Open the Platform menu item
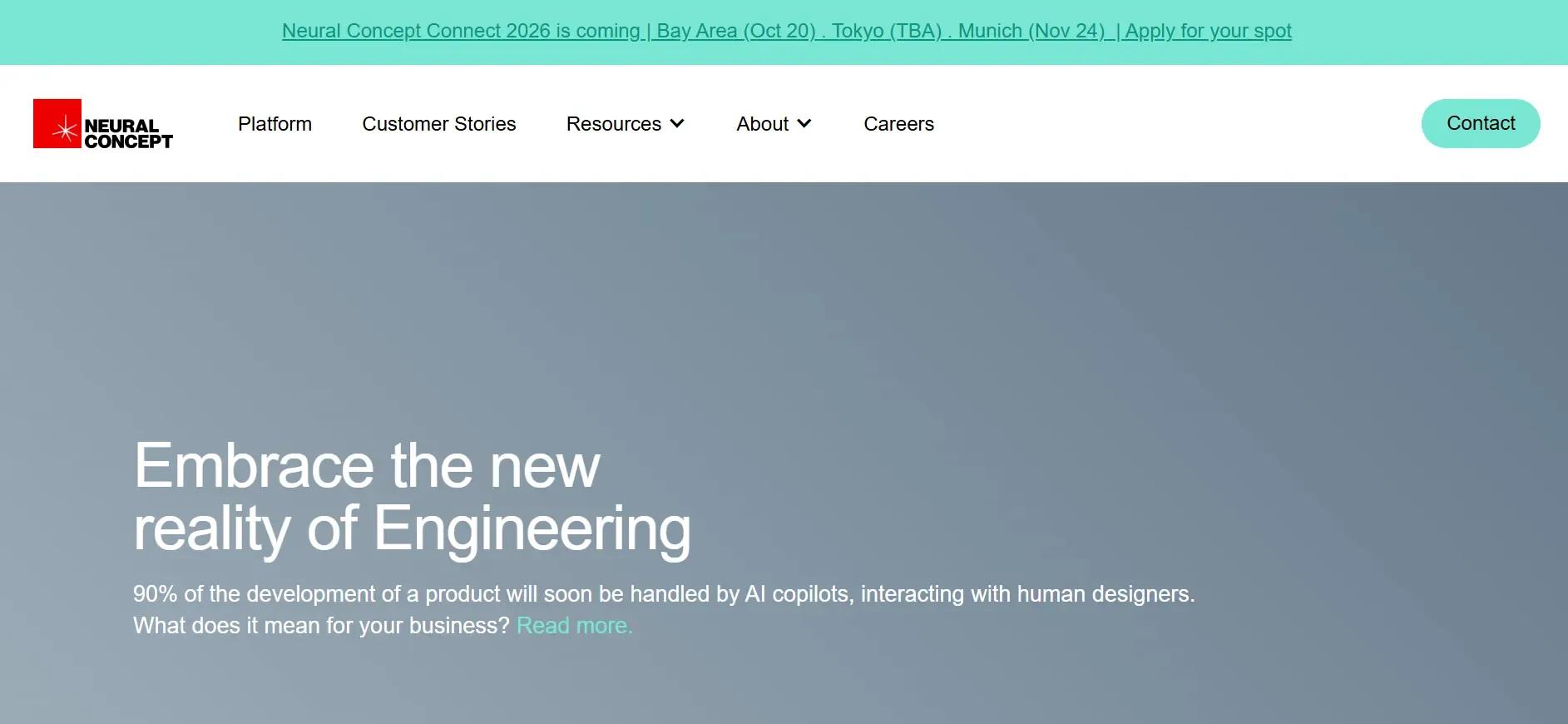Viewport: 1568px width, 724px height. coord(275,124)
